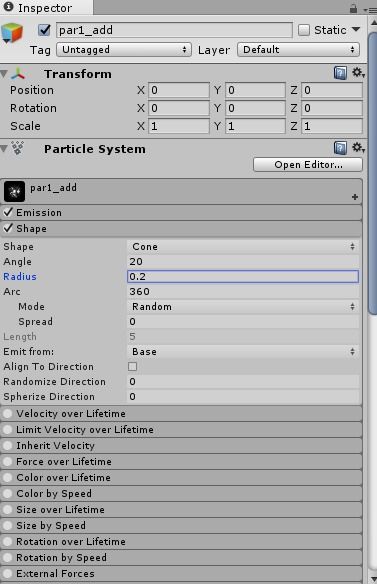
Task: Enable External Forces module
Action: [x=7, y=574]
